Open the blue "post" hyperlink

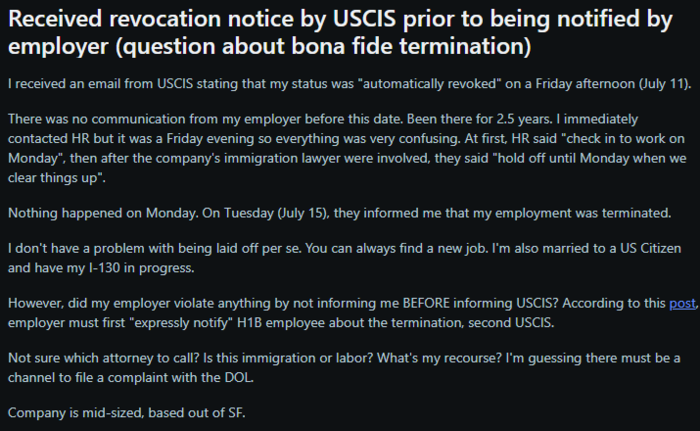pyautogui.click(x=682, y=303)
